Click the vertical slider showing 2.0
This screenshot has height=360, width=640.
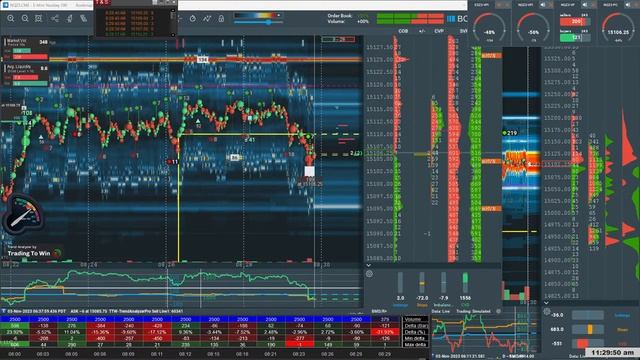point(400,282)
